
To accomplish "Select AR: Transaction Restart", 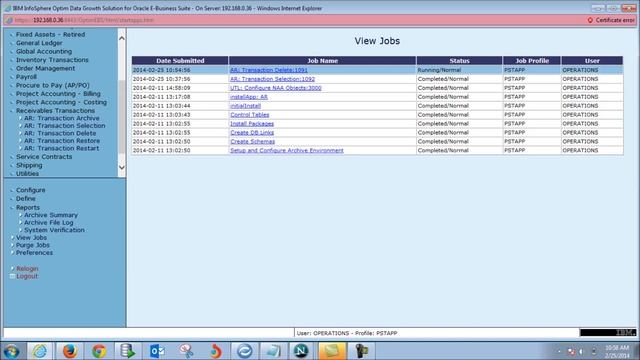I will pos(62,148).
